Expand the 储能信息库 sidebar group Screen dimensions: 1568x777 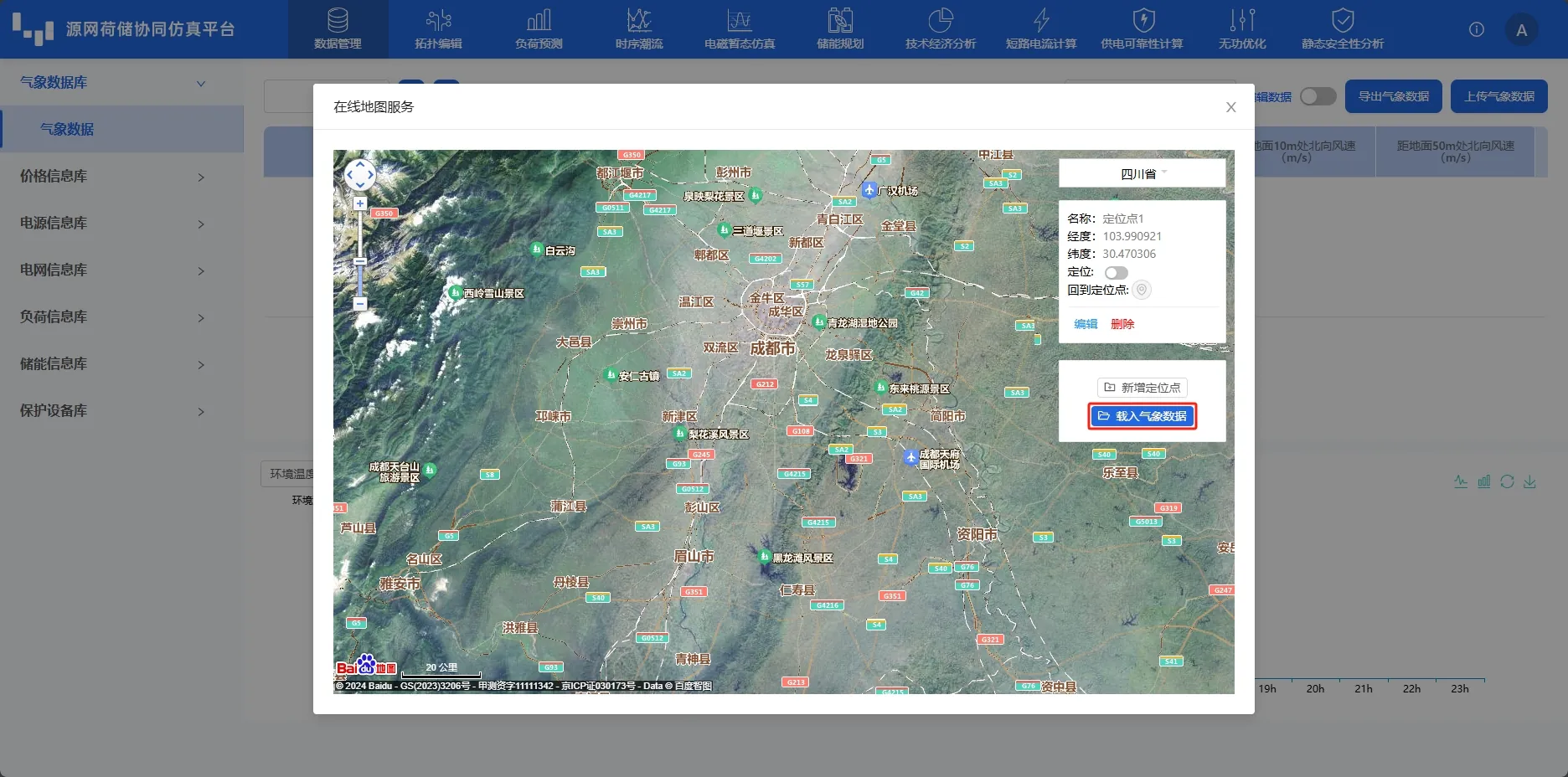(x=121, y=364)
